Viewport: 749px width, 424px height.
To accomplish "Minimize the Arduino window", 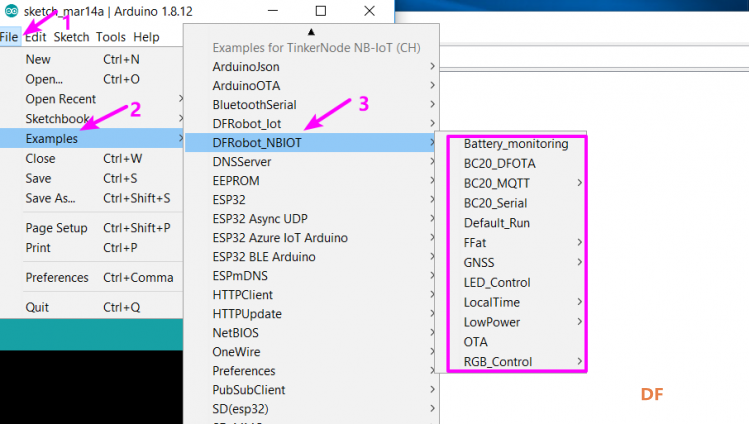I will pos(273,11).
